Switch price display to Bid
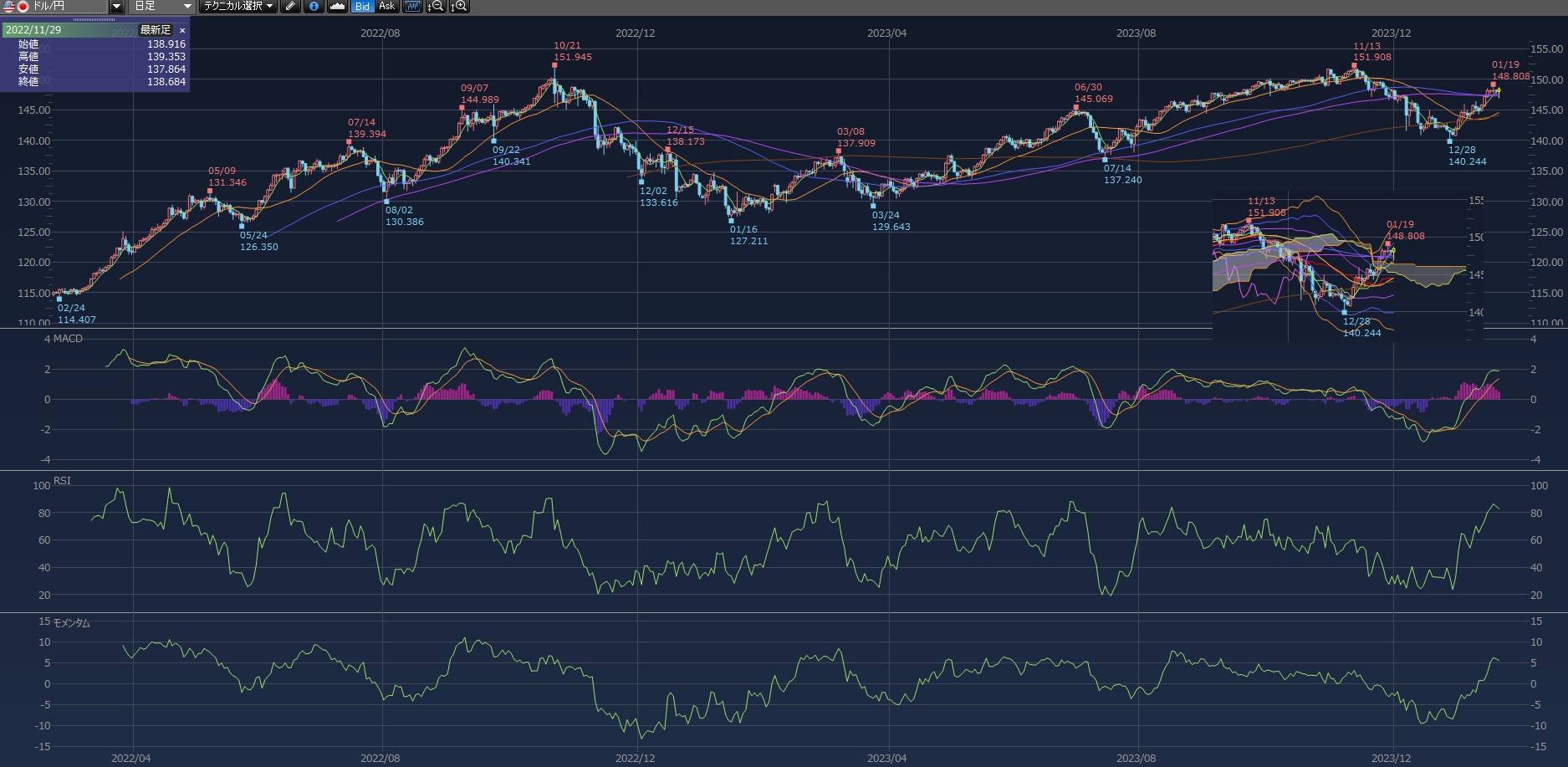 (x=362, y=7)
